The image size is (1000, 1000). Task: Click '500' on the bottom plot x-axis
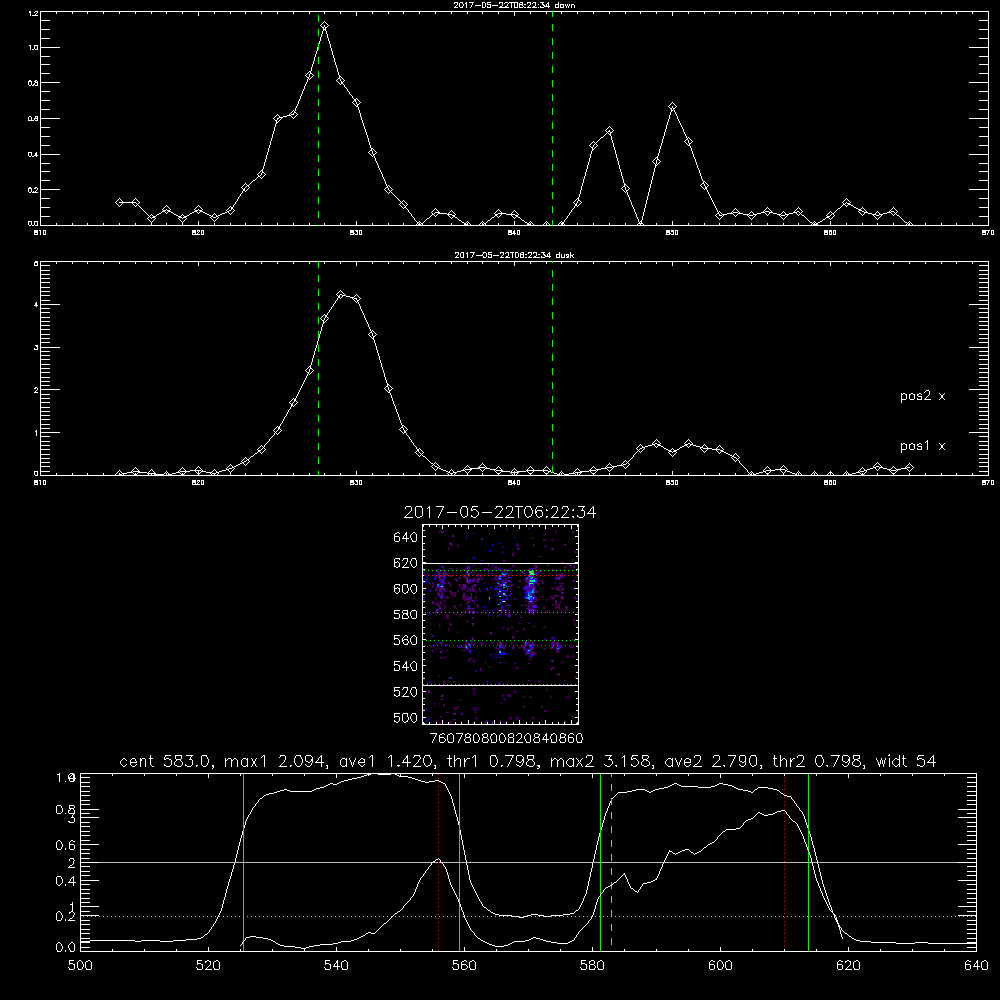[x=80, y=966]
